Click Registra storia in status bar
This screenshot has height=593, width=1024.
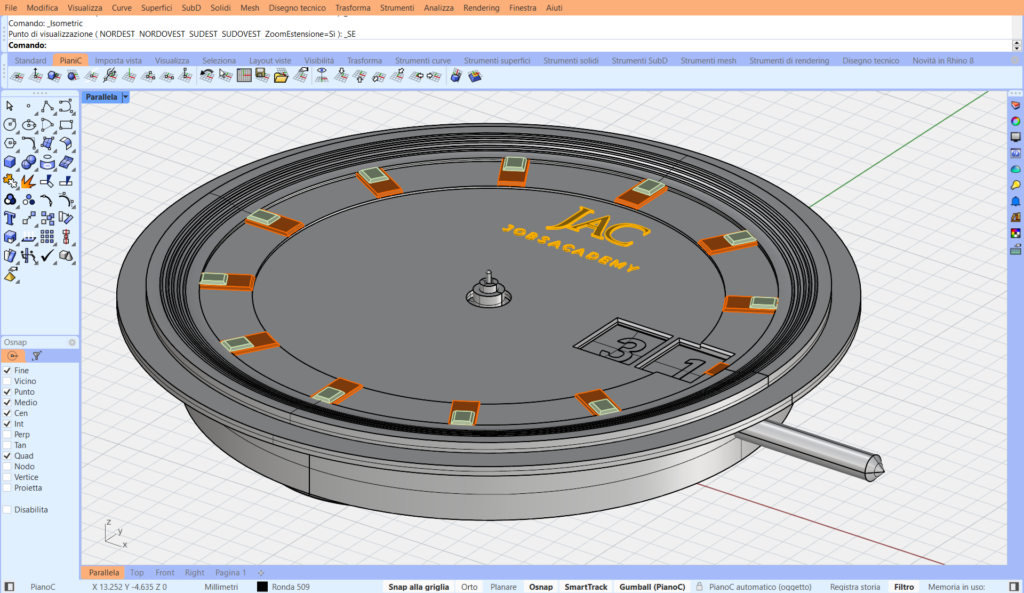(x=855, y=586)
